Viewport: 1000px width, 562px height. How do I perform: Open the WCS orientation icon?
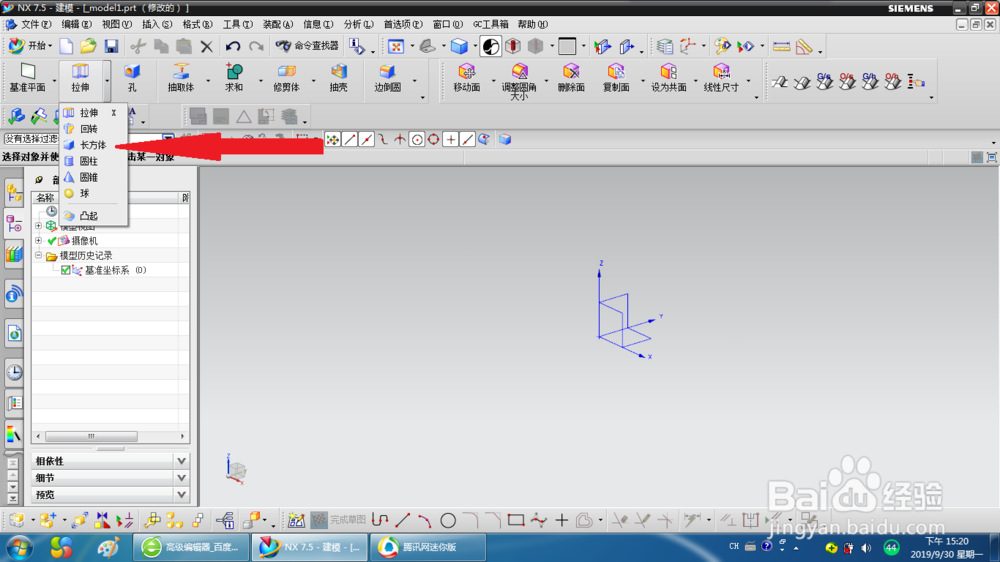pyautogui.click(x=688, y=46)
